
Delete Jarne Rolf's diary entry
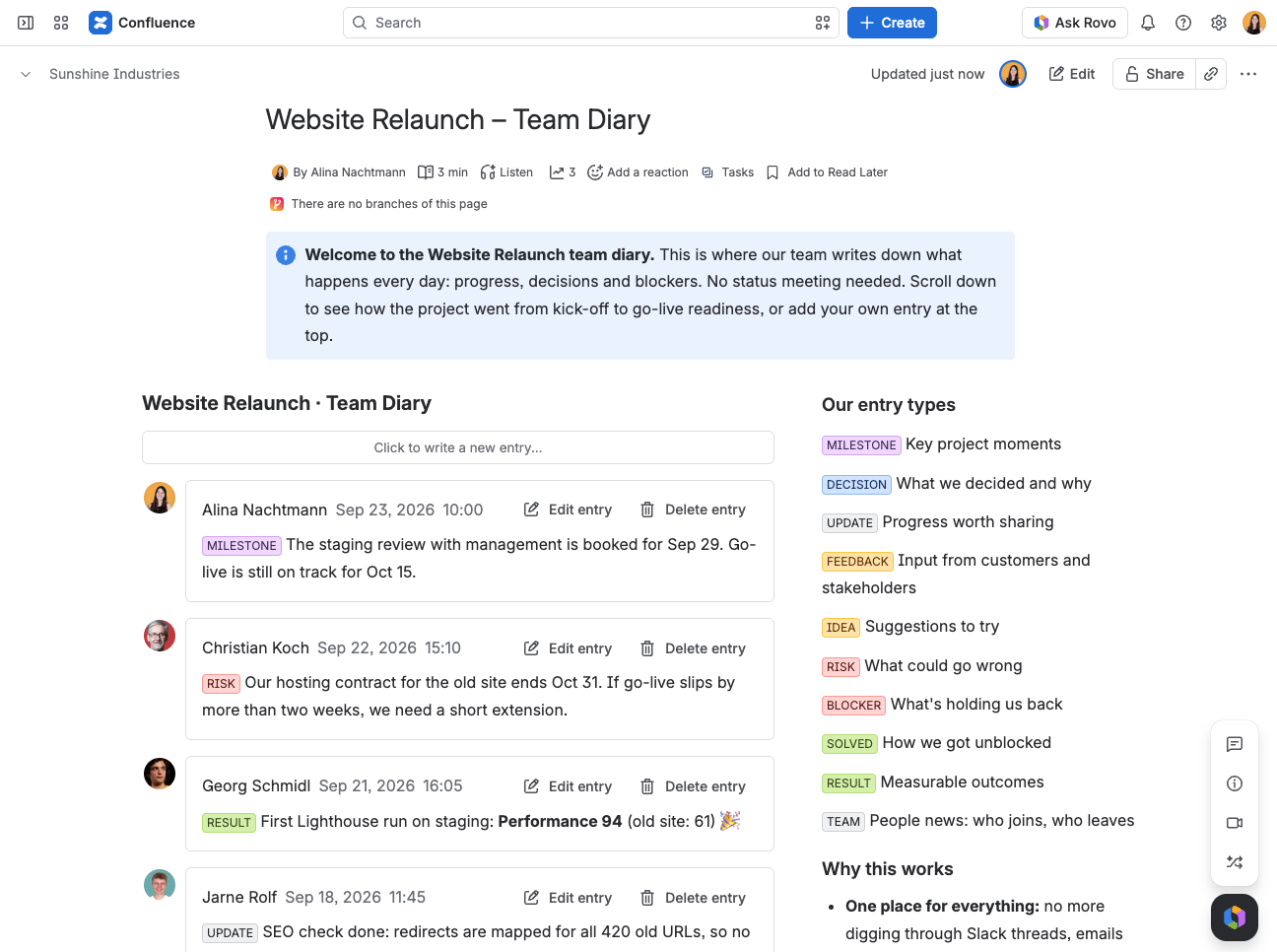(693, 898)
